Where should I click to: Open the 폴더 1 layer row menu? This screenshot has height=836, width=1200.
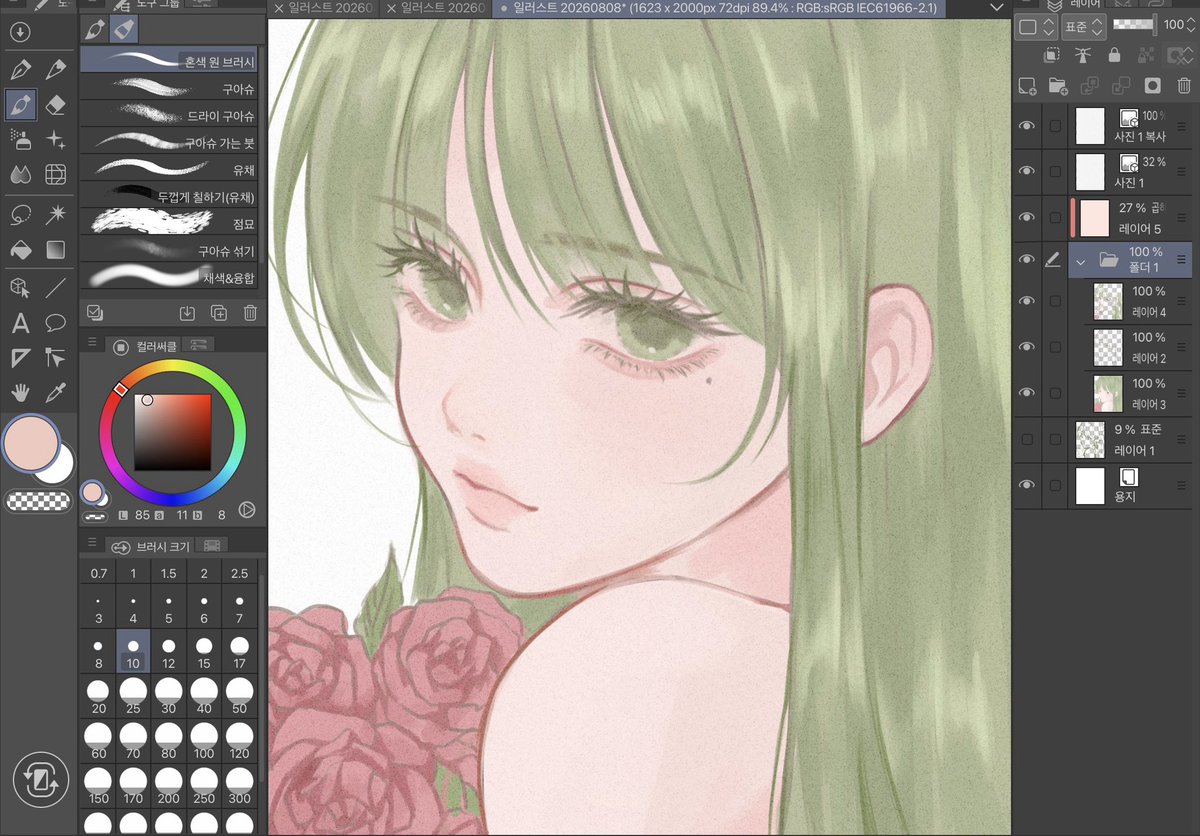(1181, 260)
